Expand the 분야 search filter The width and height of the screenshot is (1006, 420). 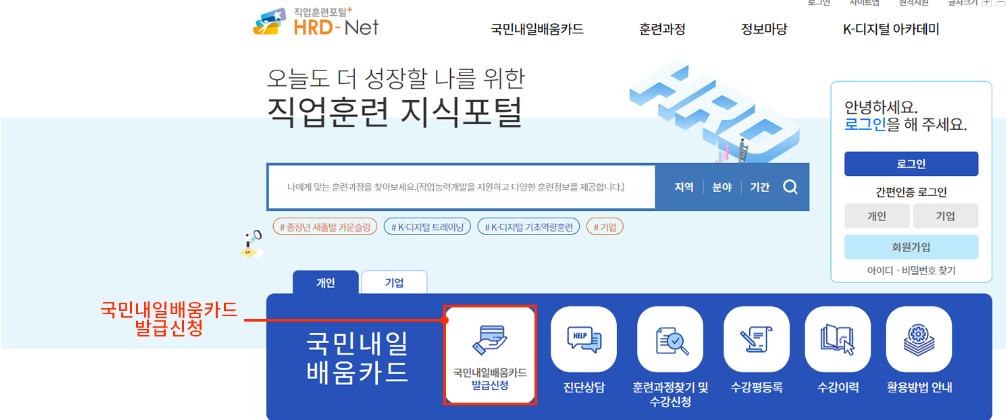click(722, 187)
